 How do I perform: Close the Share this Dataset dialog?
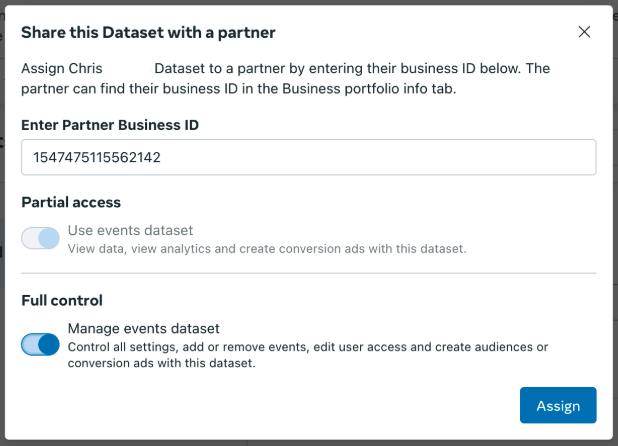pos(584,32)
